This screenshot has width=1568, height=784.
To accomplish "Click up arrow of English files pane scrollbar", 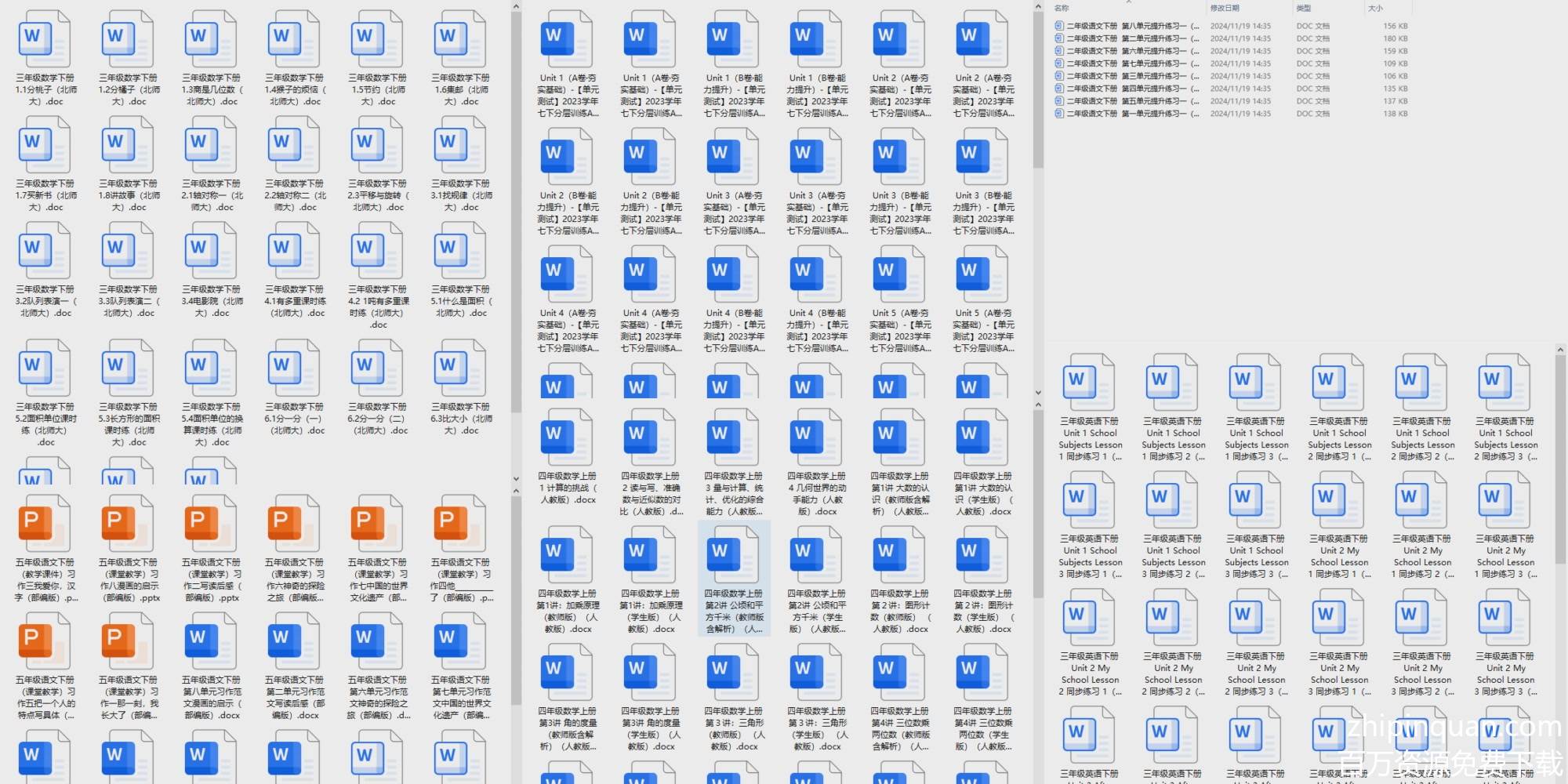I will pos(1560,350).
